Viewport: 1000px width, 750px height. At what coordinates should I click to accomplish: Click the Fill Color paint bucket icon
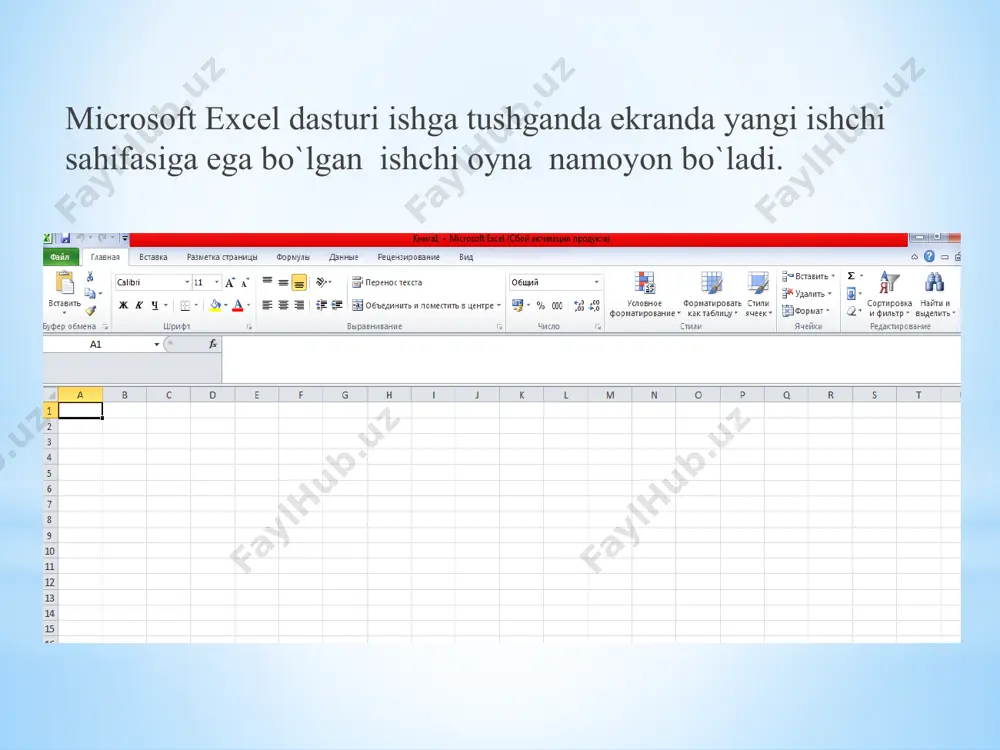216,305
